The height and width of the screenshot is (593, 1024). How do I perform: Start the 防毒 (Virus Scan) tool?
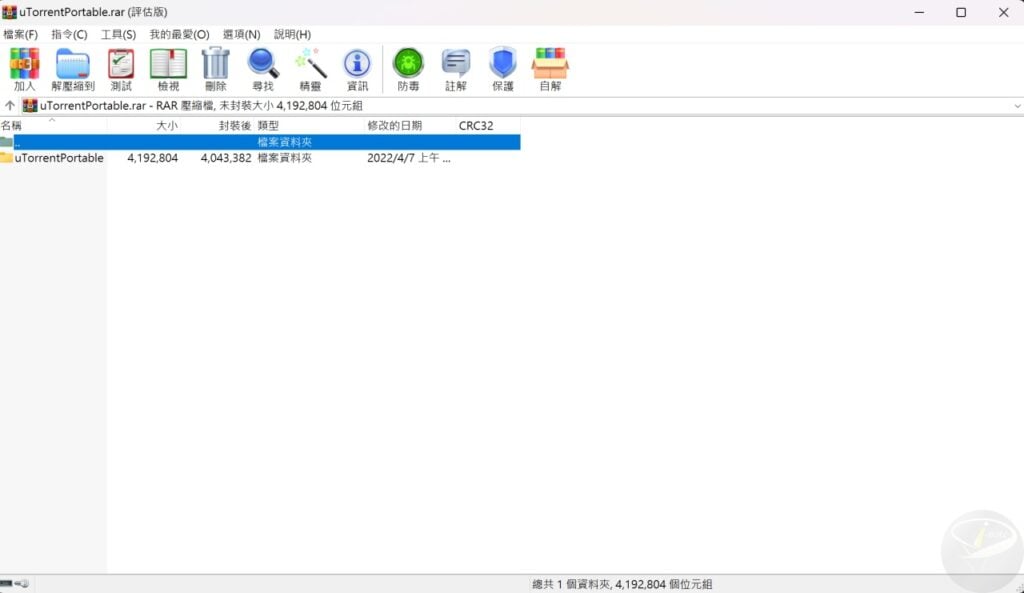tap(408, 68)
